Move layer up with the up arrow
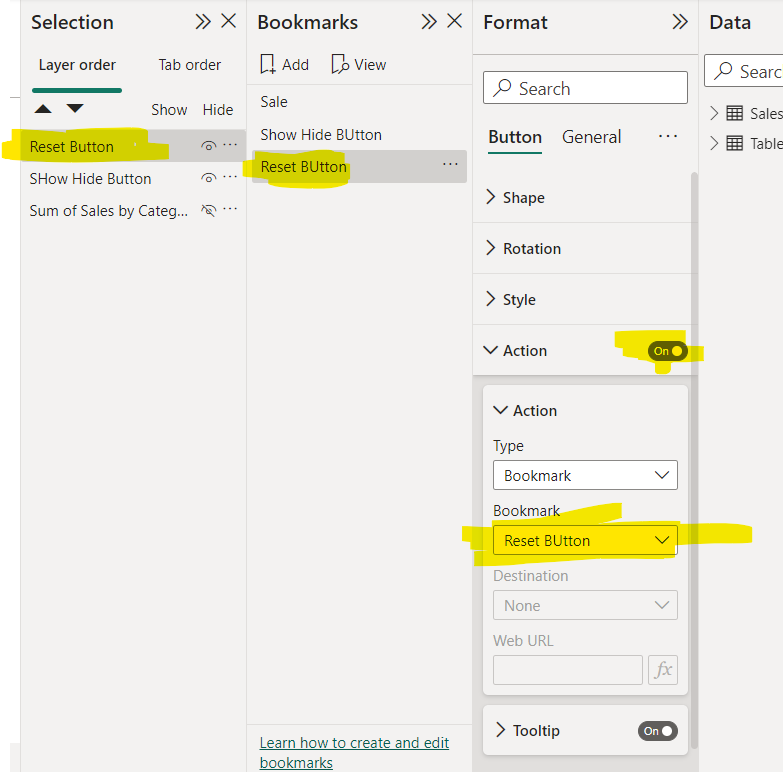Screen dimensions: 783x772 [x=43, y=109]
